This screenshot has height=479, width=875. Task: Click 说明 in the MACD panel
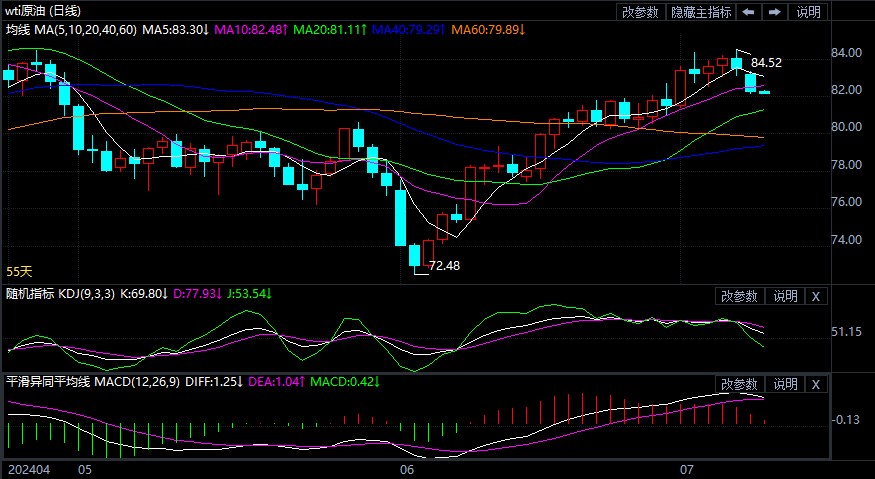[x=785, y=384]
